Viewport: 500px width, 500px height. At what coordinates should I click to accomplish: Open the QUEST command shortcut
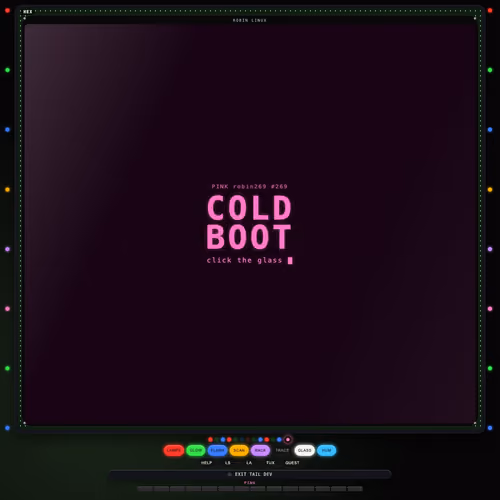tap(292, 463)
